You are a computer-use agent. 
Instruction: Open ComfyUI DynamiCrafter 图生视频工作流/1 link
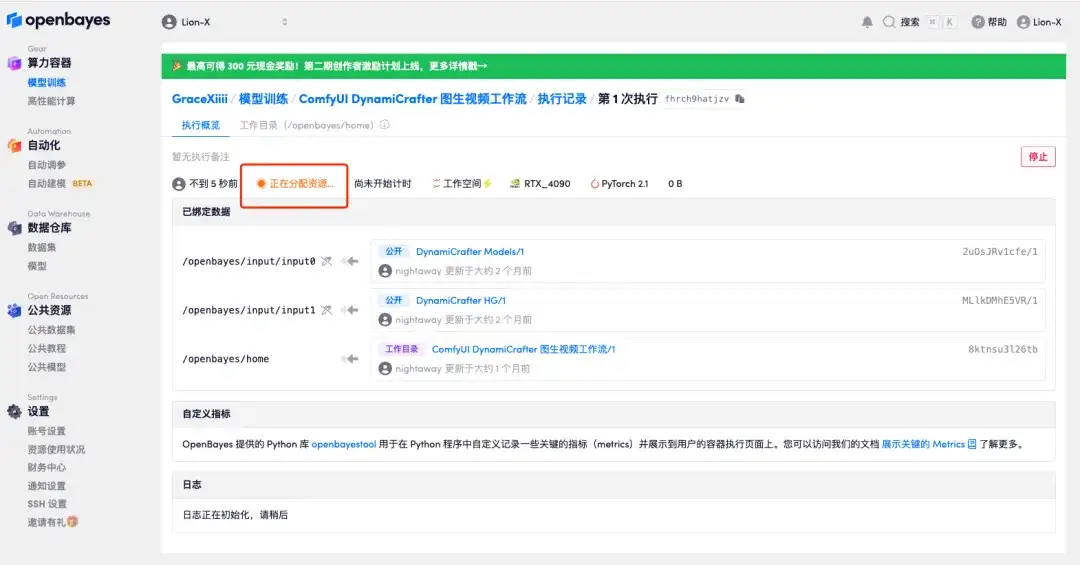(523, 349)
